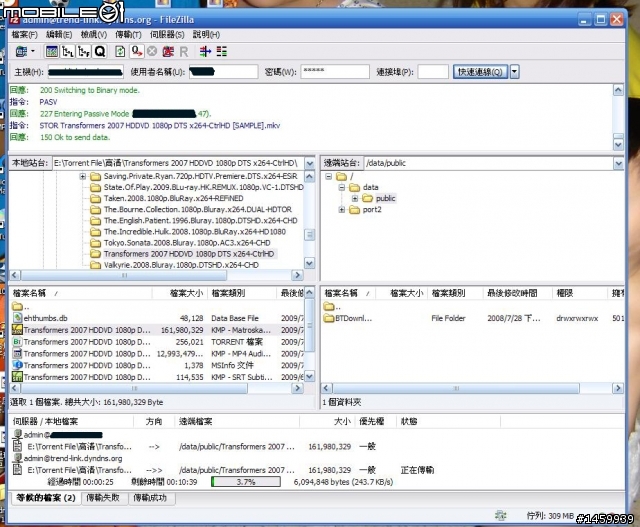Open the remote parent folder '..' icon
This screenshot has width=640, height=527.
[x=329, y=306]
